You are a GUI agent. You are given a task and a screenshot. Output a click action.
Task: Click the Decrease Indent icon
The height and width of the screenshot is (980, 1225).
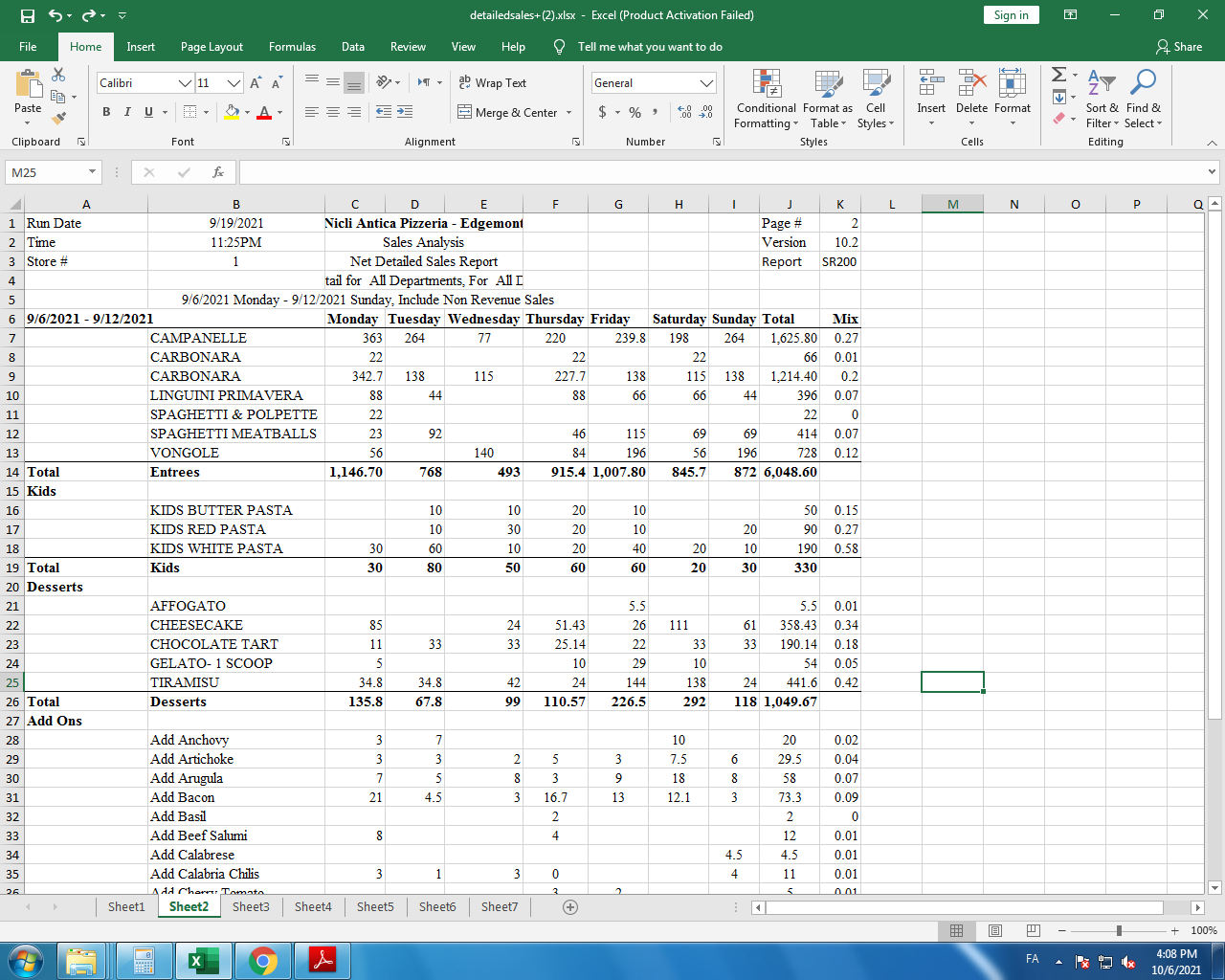coord(384,112)
